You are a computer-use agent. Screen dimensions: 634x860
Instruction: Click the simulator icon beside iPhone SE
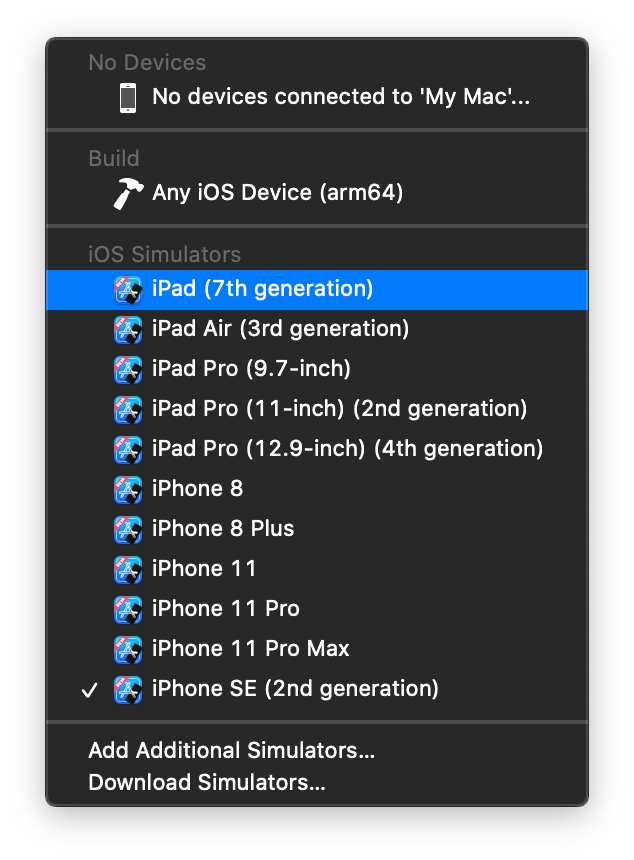[127, 689]
